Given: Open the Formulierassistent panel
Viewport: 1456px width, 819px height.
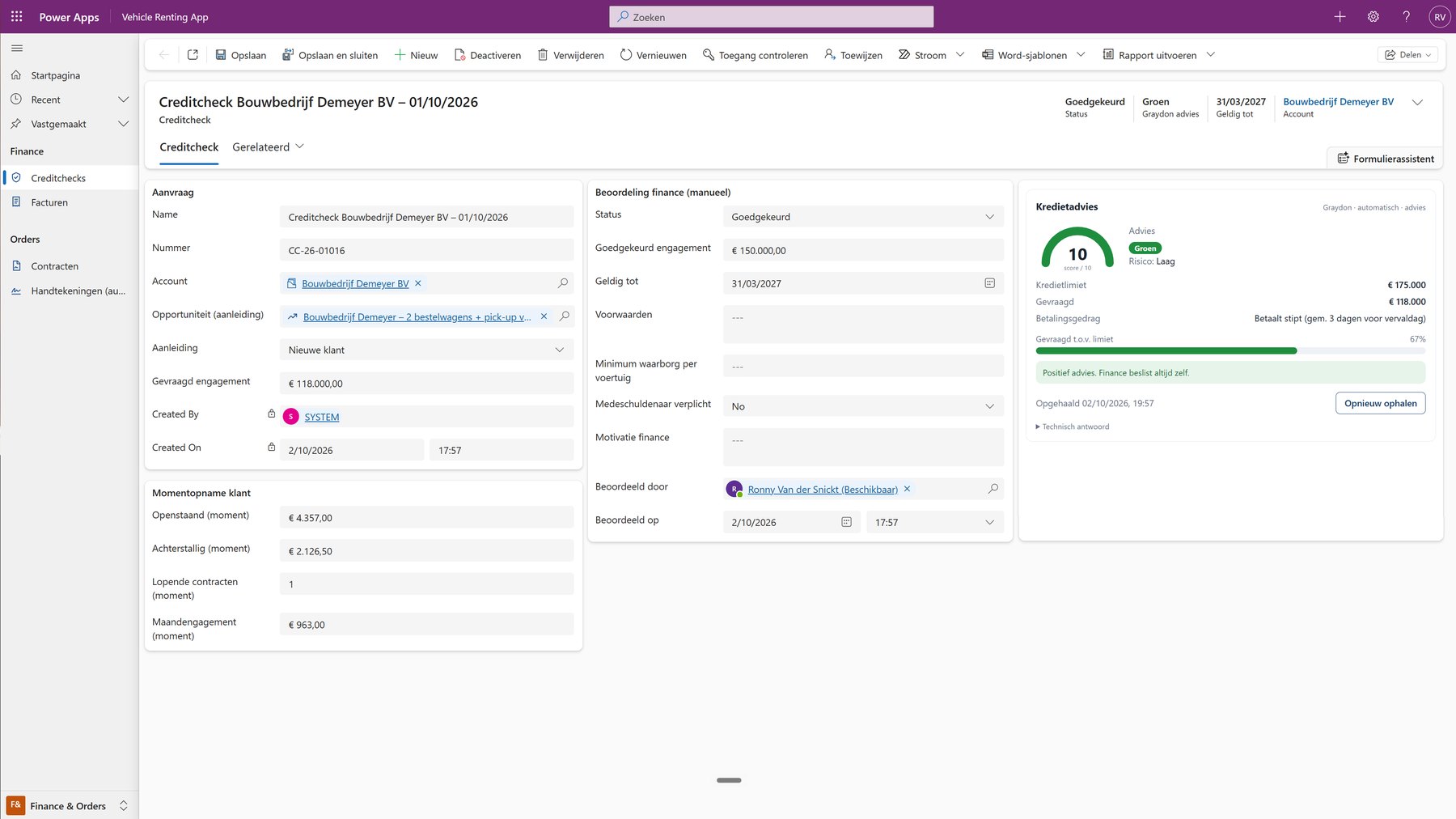Looking at the screenshot, I should 1385,159.
